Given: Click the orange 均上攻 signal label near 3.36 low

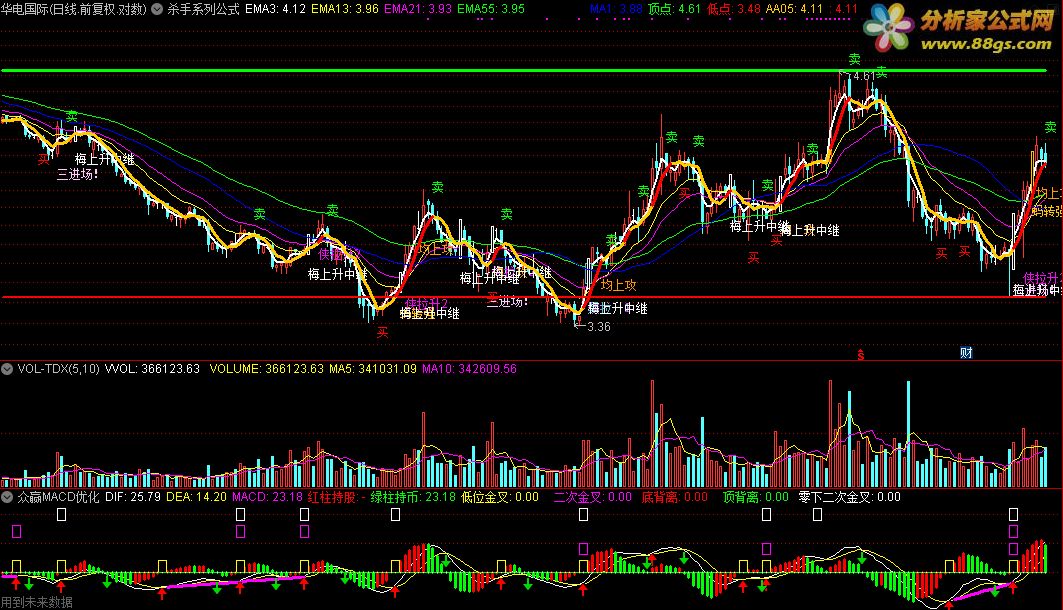Looking at the screenshot, I should click(618, 285).
